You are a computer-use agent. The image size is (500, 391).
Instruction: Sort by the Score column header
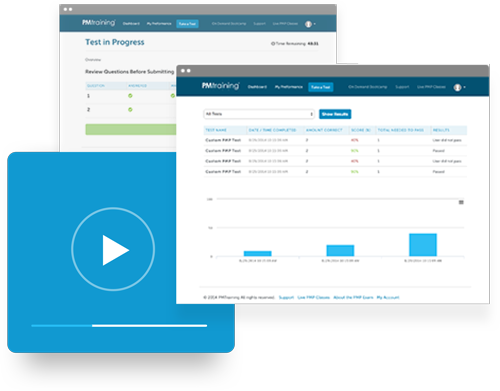click(x=361, y=130)
